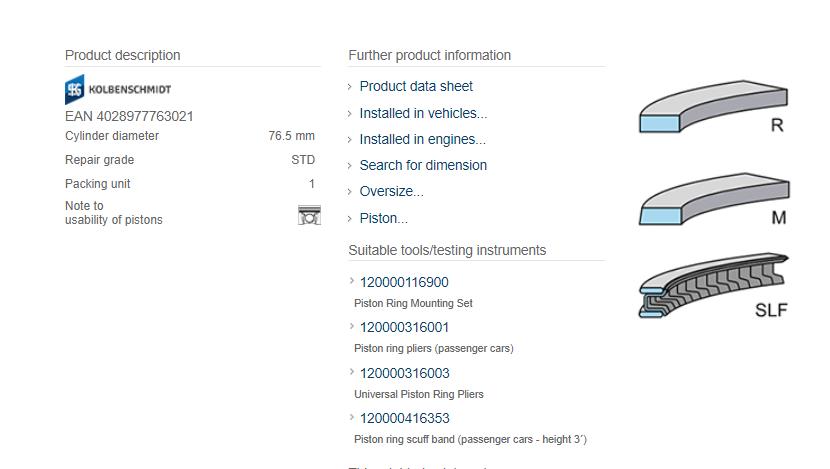Expand Installed in engines section
Image resolution: width=830 pixels, height=469 pixels.
[x=422, y=139]
